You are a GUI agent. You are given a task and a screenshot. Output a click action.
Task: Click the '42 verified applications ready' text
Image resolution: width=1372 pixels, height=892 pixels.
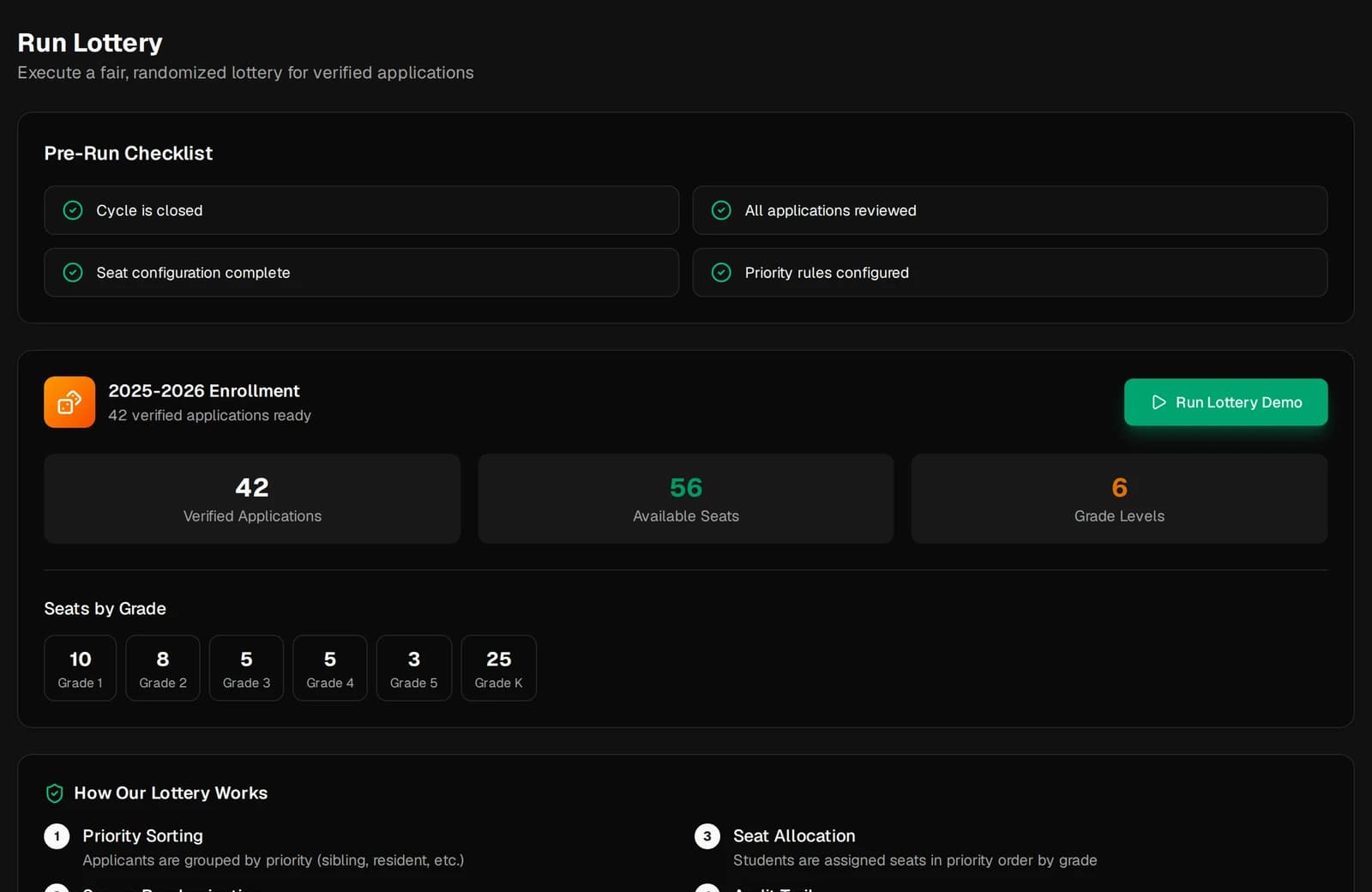click(209, 415)
